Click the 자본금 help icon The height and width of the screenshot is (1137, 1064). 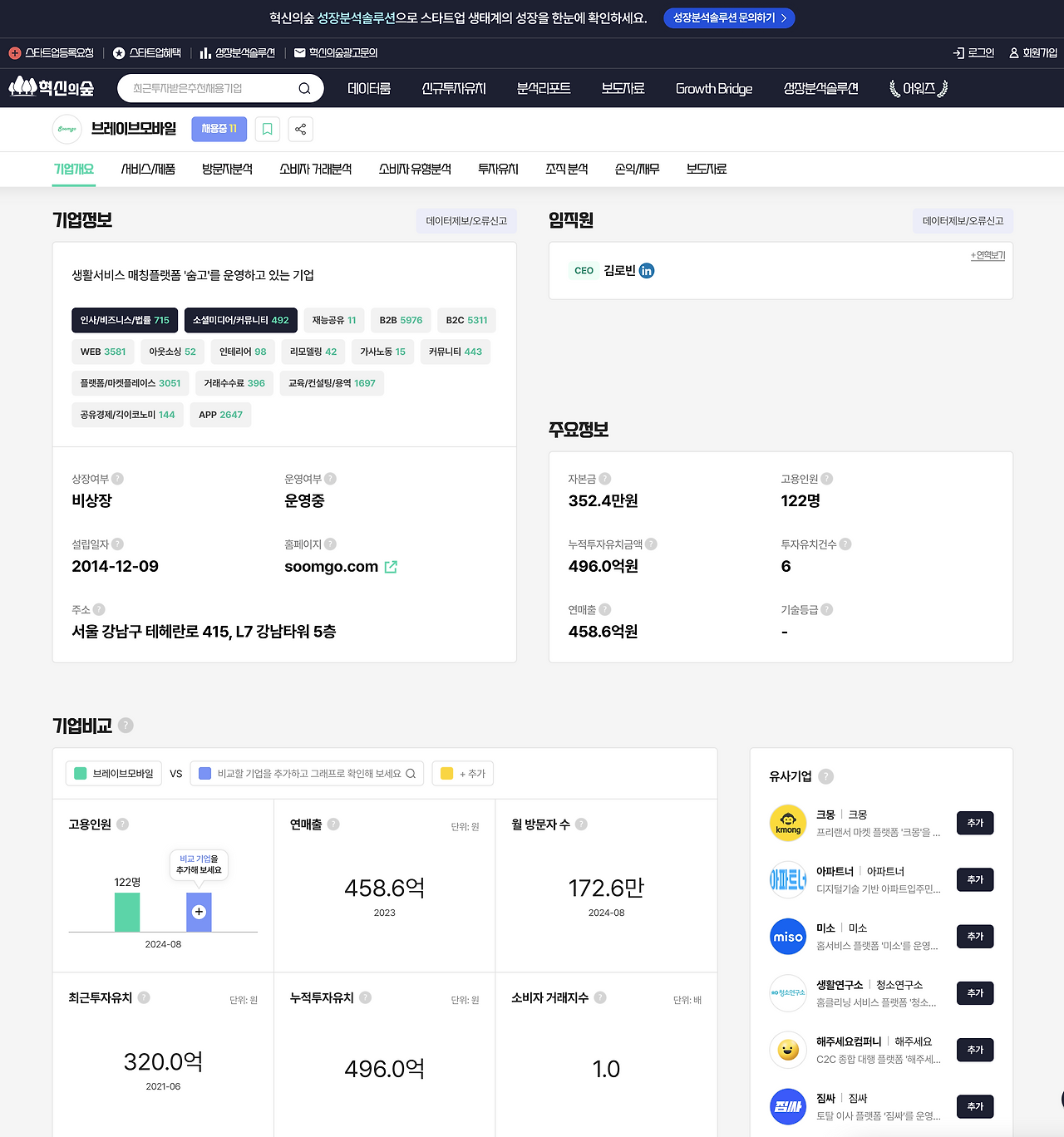[605, 479]
